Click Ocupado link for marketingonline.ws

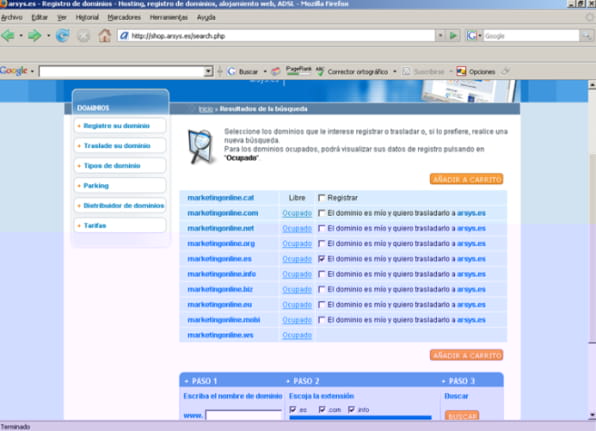[297, 335]
